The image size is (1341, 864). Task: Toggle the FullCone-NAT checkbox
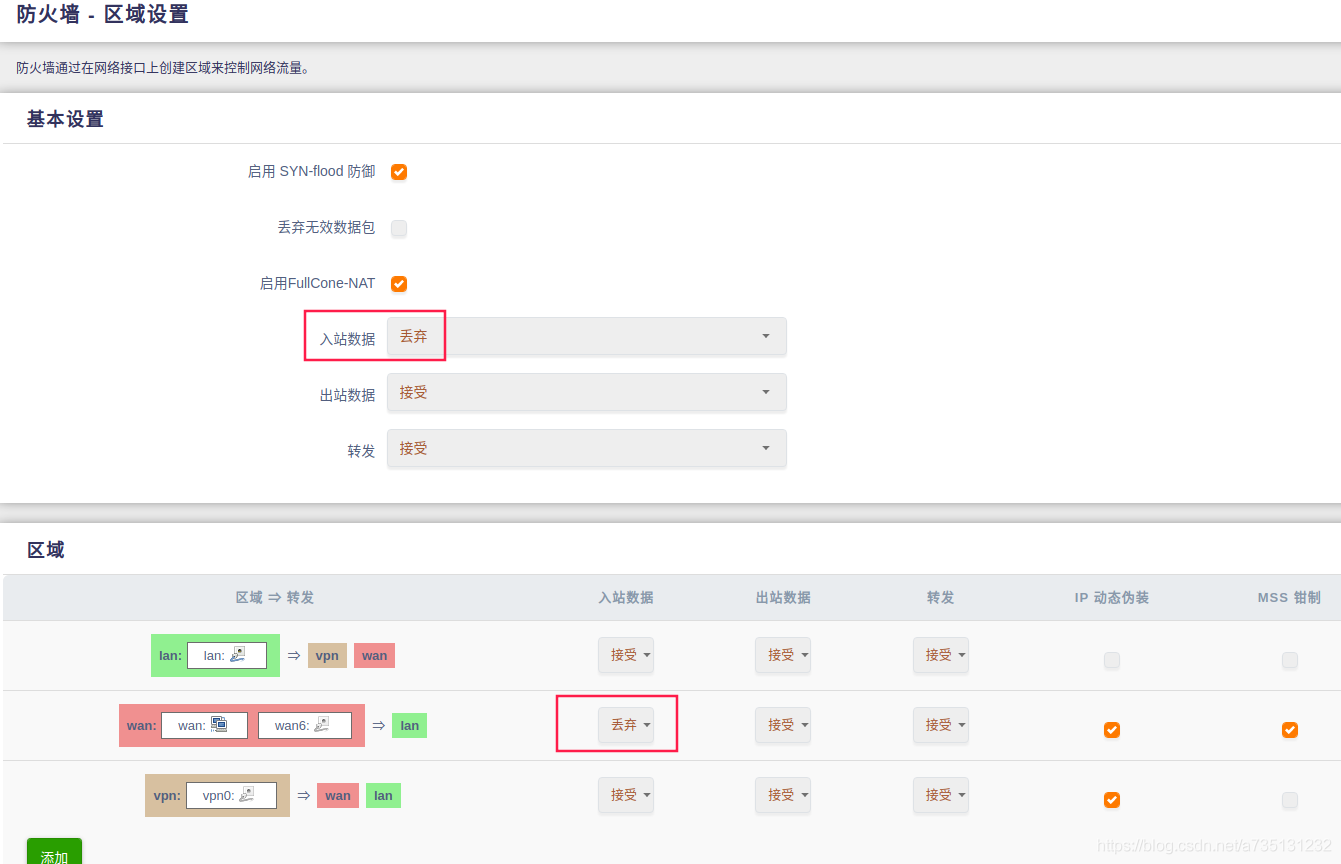pyautogui.click(x=399, y=284)
